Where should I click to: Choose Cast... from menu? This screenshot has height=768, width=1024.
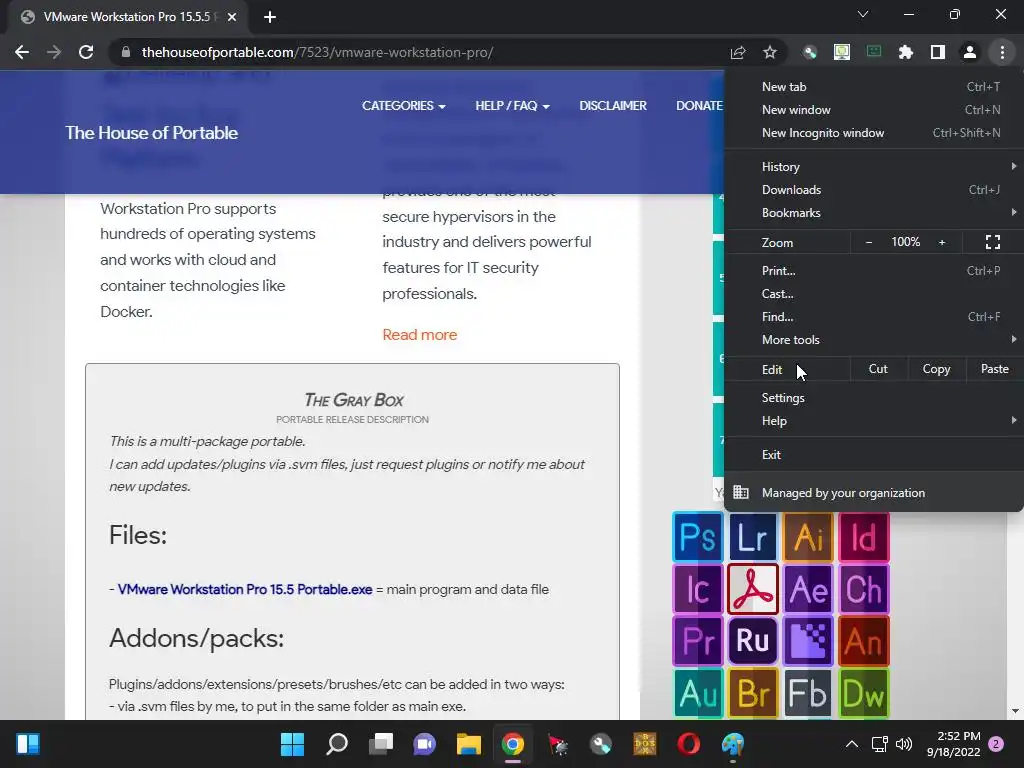874,294
